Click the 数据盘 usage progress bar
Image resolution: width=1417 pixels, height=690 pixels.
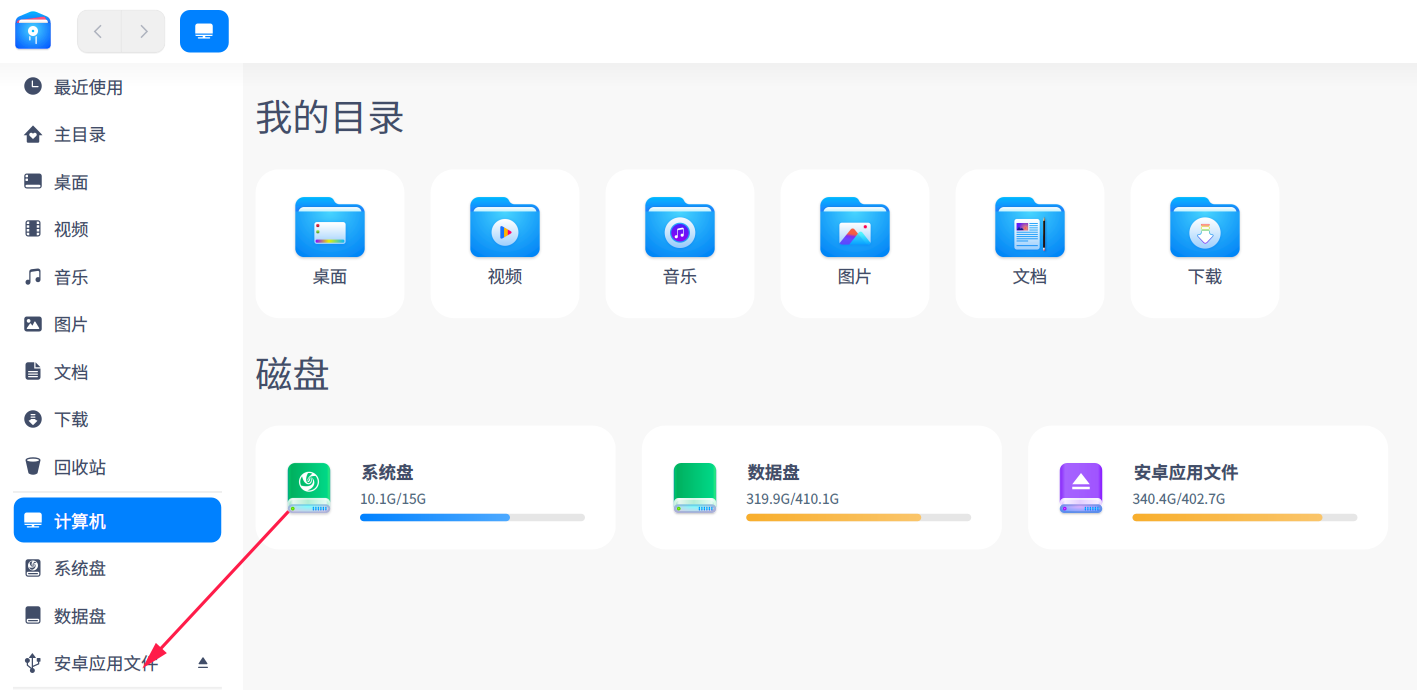tap(858, 517)
